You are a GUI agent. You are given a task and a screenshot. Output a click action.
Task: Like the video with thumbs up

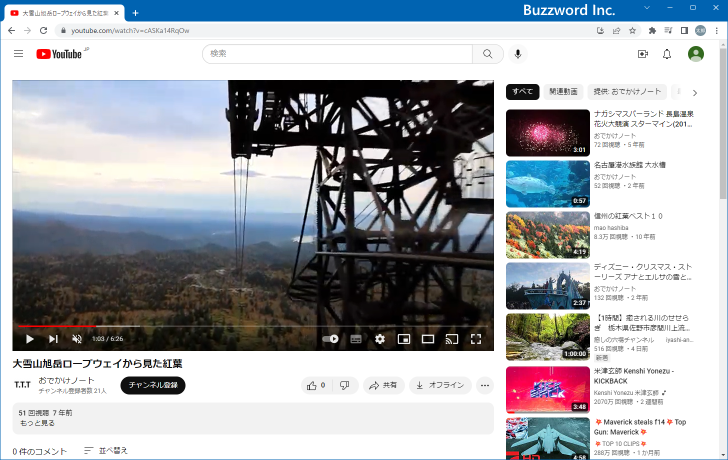[316, 385]
